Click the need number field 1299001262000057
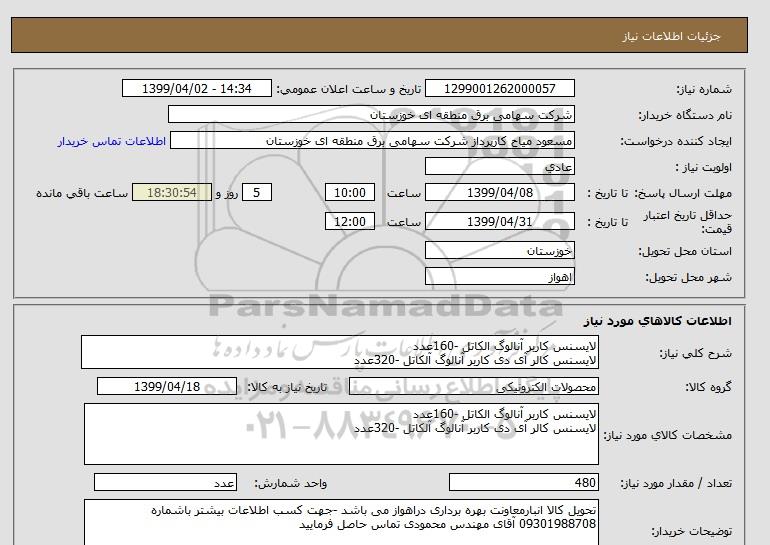The width and height of the screenshot is (770, 545). pyautogui.click(x=500, y=89)
